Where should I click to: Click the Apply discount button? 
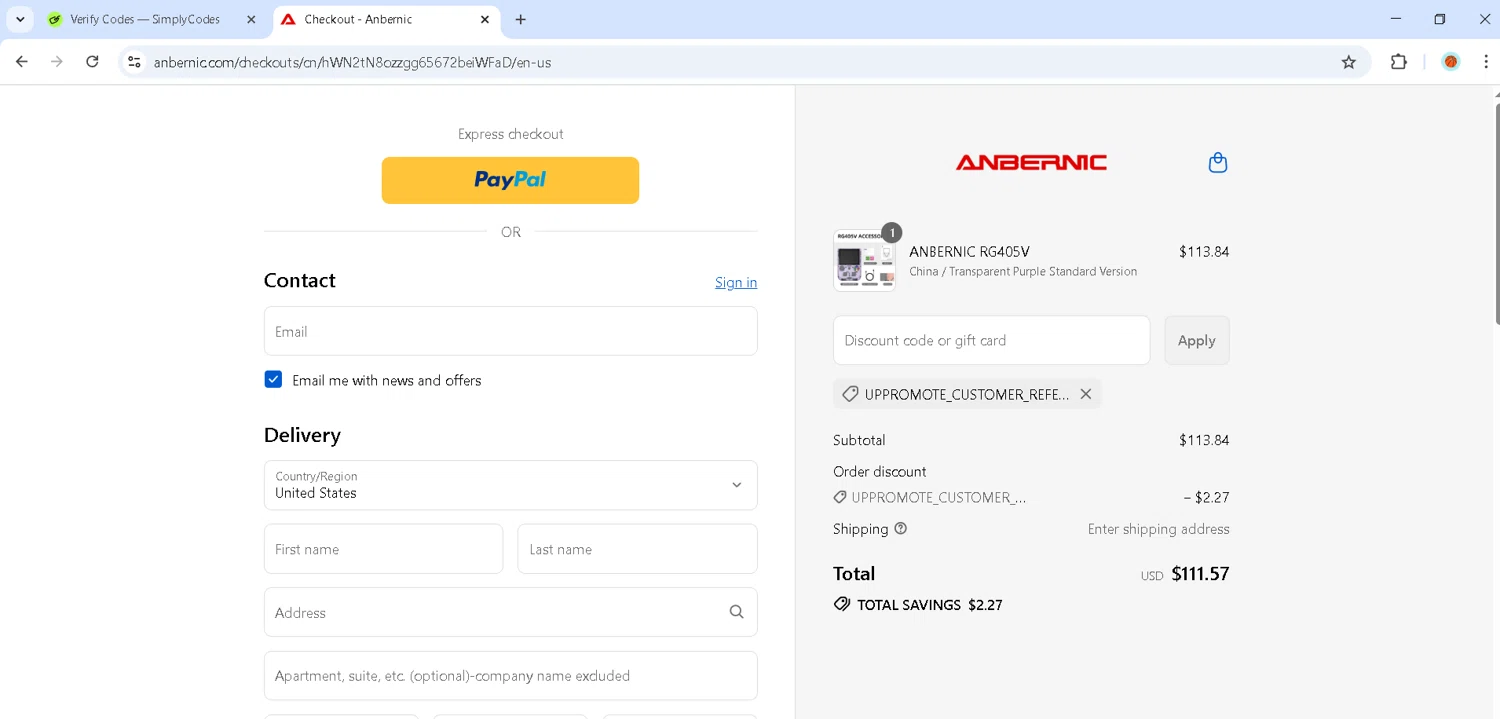[1197, 340]
